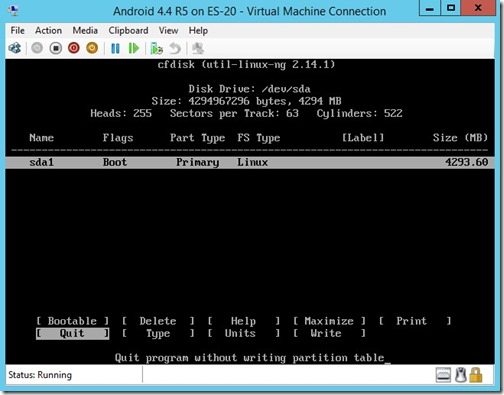Maximize the Virtual Machine Connection window

[451, 8]
